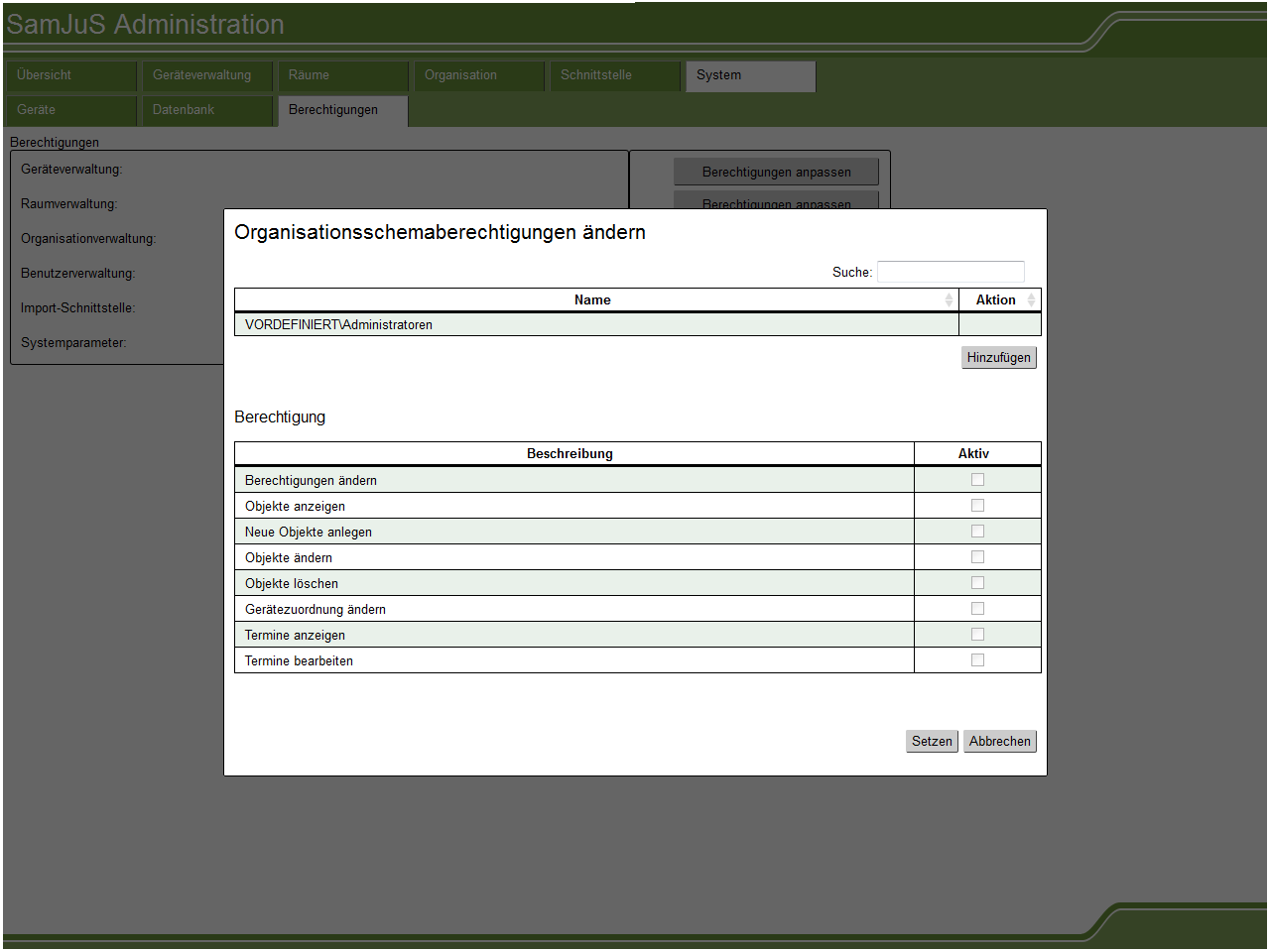Open the Schnittstelle tab
The width and height of the screenshot is (1270, 952).
[615, 75]
